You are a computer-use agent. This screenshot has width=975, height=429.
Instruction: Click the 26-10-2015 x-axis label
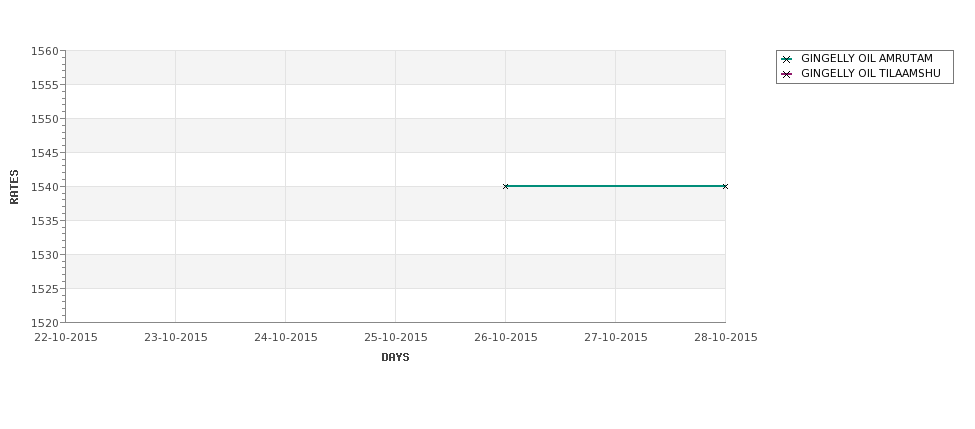point(506,338)
